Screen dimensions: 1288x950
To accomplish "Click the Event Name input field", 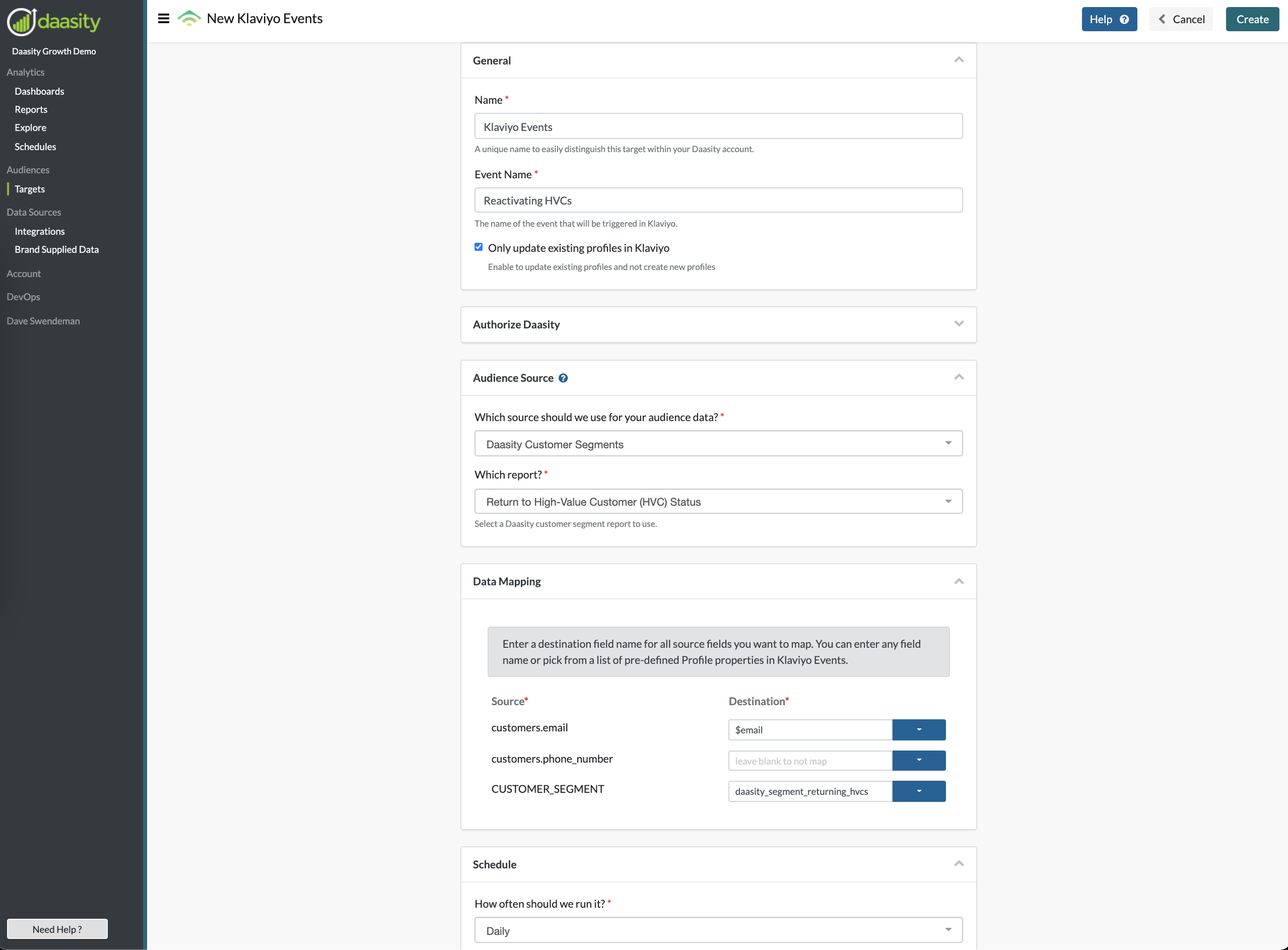I will (x=718, y=200).
